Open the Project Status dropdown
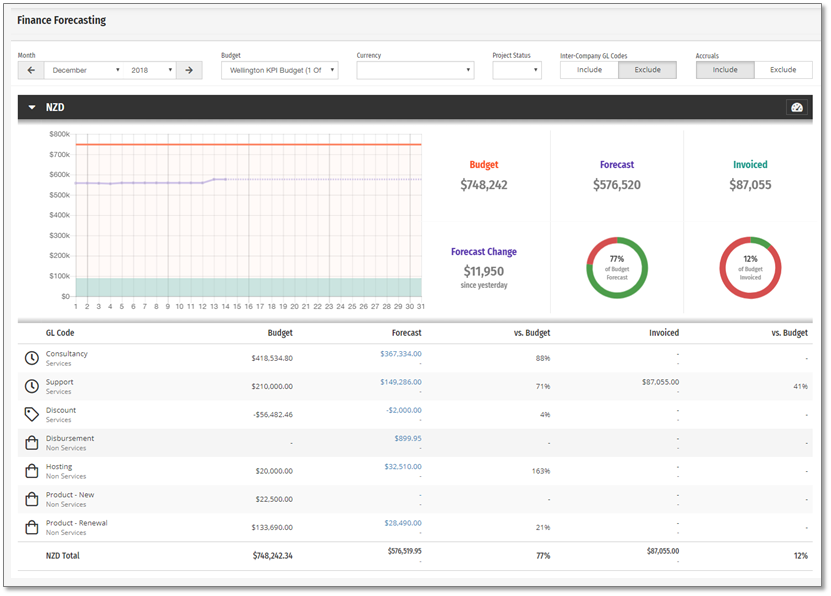Viewport: 831px width, 596px height. point(517,70)
